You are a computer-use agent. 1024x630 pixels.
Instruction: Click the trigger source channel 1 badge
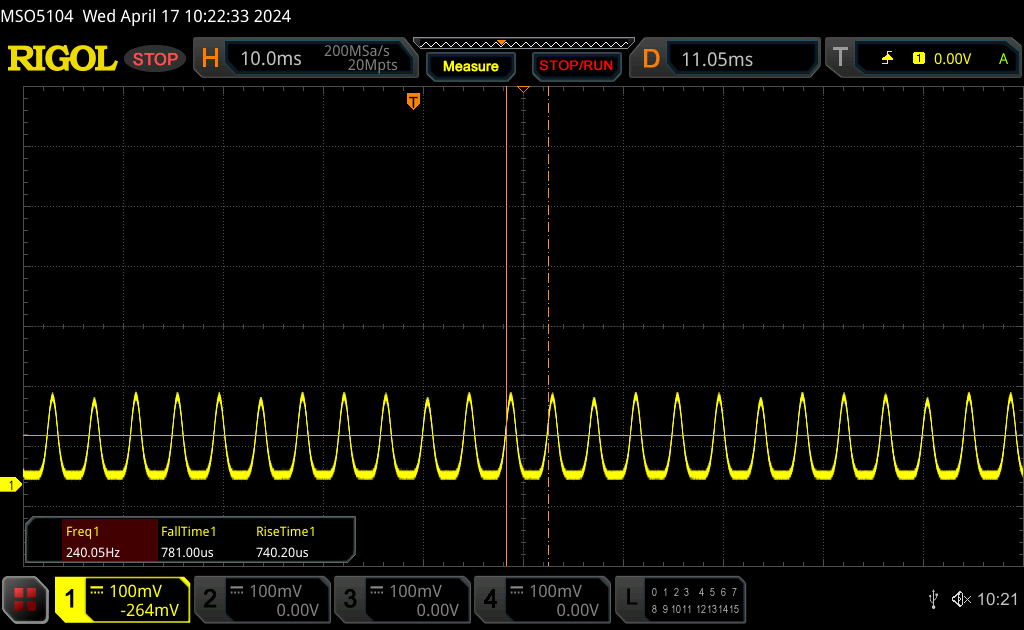coord(919,58)
